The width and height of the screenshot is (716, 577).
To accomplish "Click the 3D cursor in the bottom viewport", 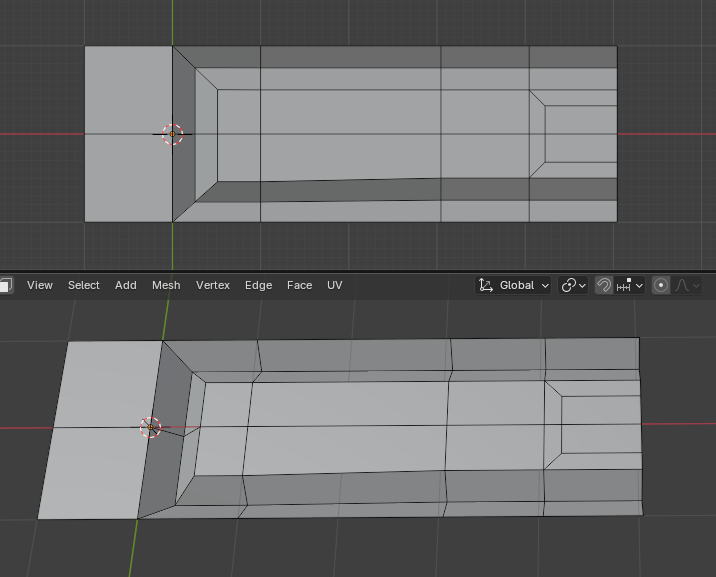I will coord(150,428).
